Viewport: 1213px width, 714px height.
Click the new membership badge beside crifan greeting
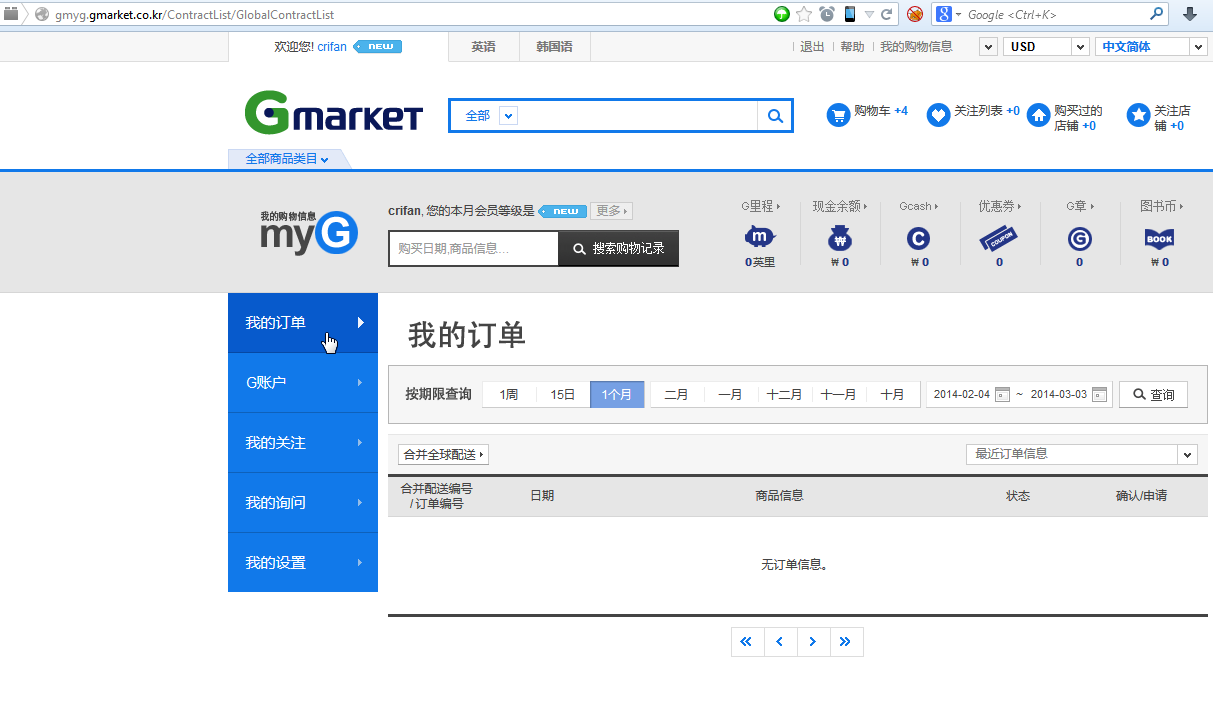tap(378, 47)
